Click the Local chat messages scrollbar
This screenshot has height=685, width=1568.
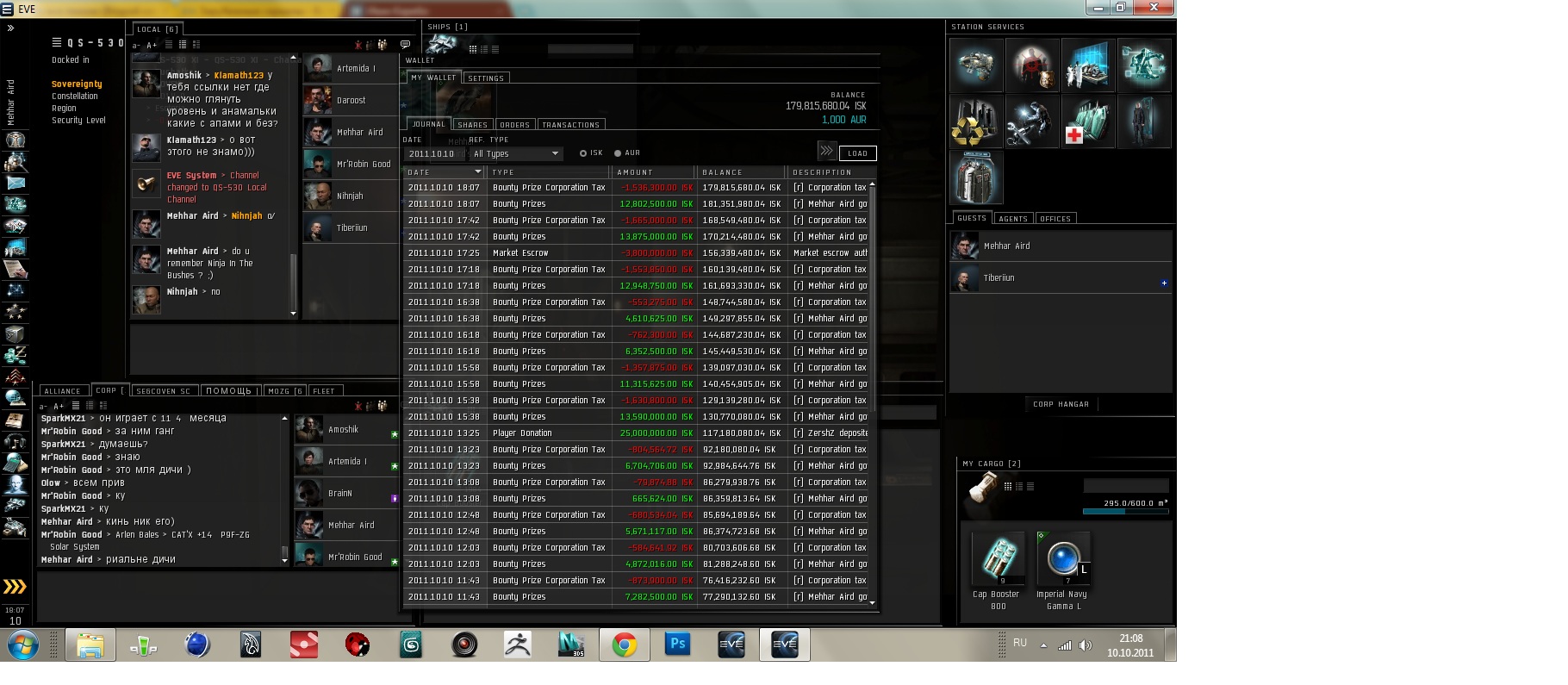coord(294,285)
